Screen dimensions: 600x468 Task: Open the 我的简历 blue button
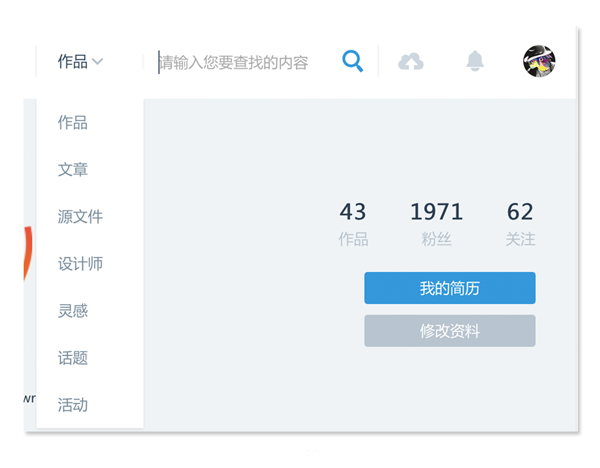(x=450, y=288)
